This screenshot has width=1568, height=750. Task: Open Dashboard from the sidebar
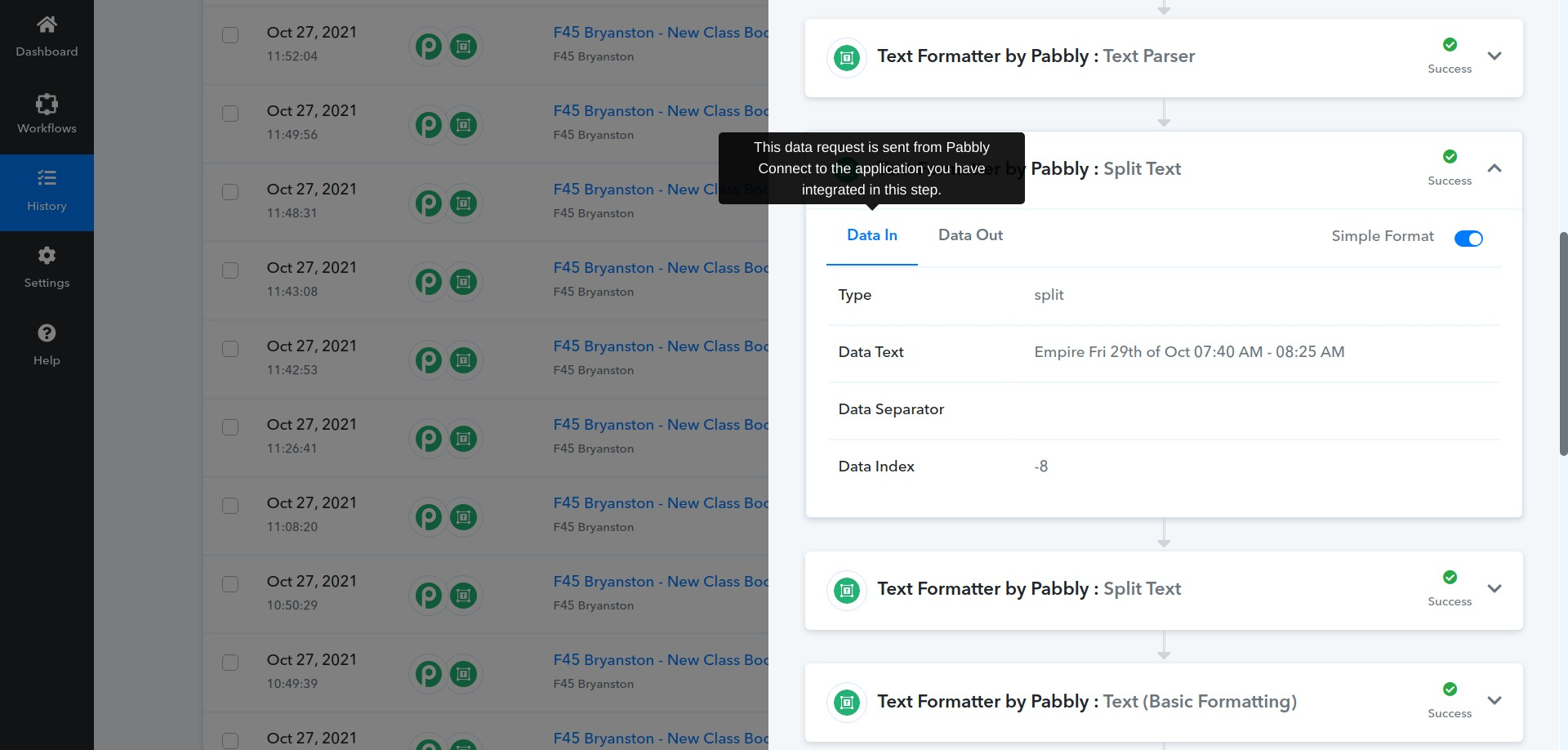pos(47,38)
